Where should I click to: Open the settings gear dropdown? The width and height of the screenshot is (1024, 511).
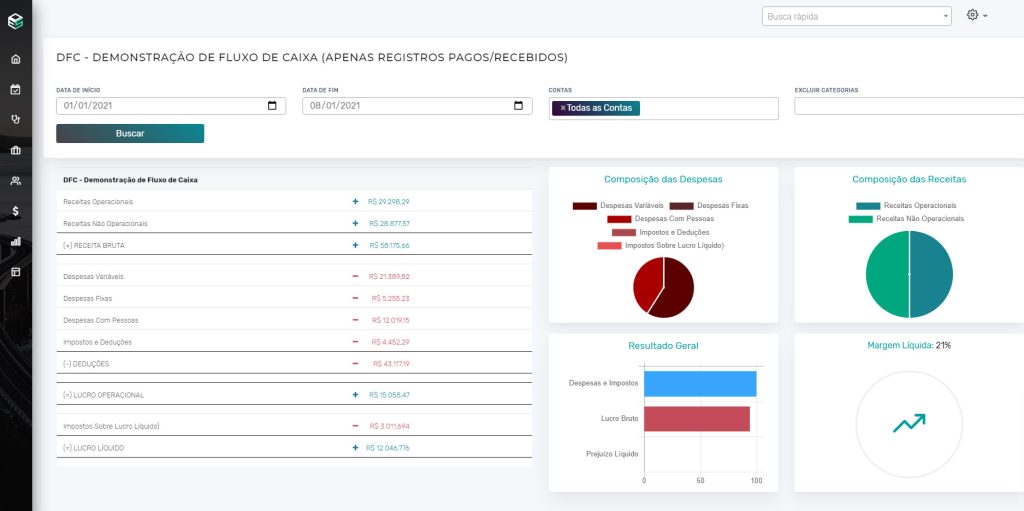977,15
